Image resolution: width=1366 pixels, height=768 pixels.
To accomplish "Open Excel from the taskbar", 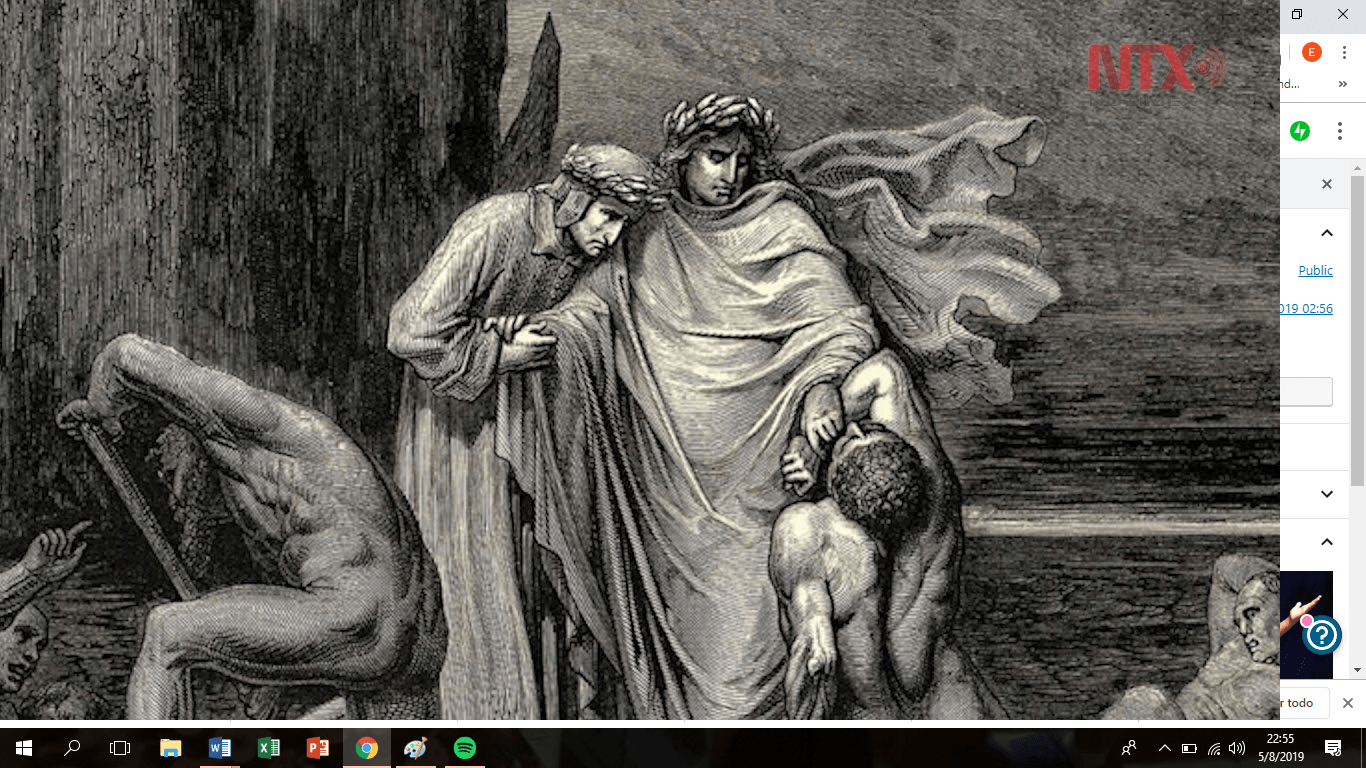I will [x=269, y=748].
